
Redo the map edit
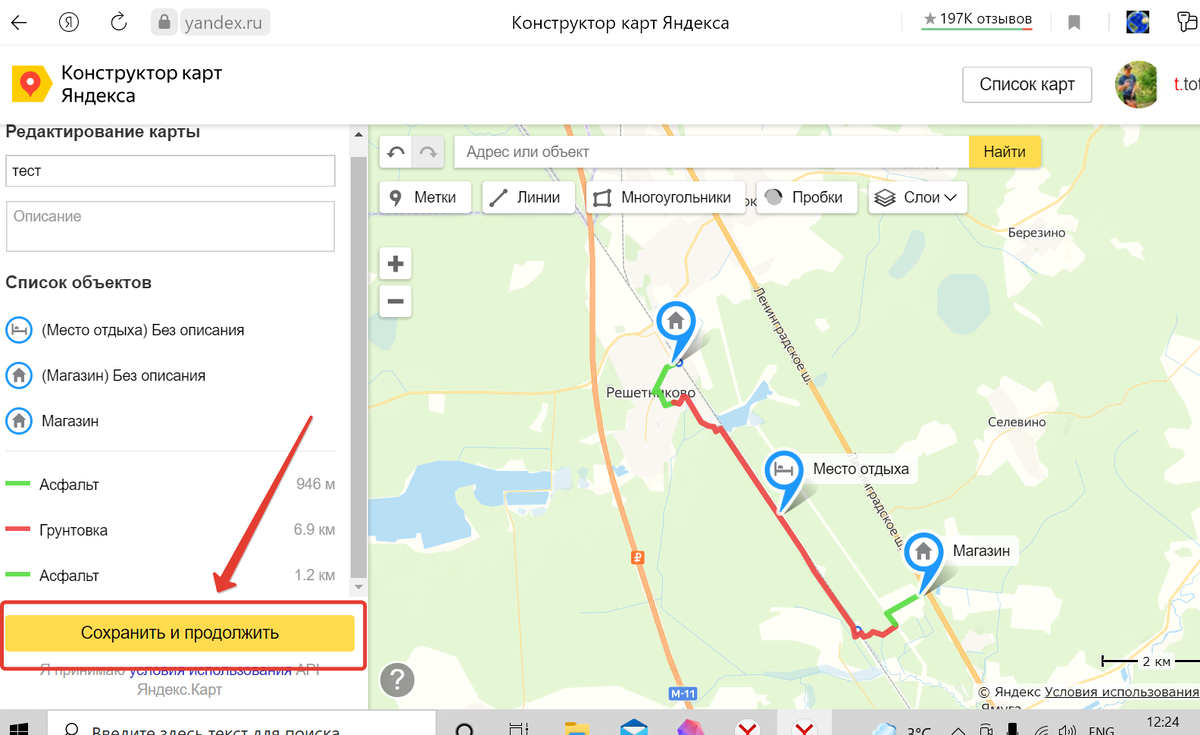coord(428,152)
